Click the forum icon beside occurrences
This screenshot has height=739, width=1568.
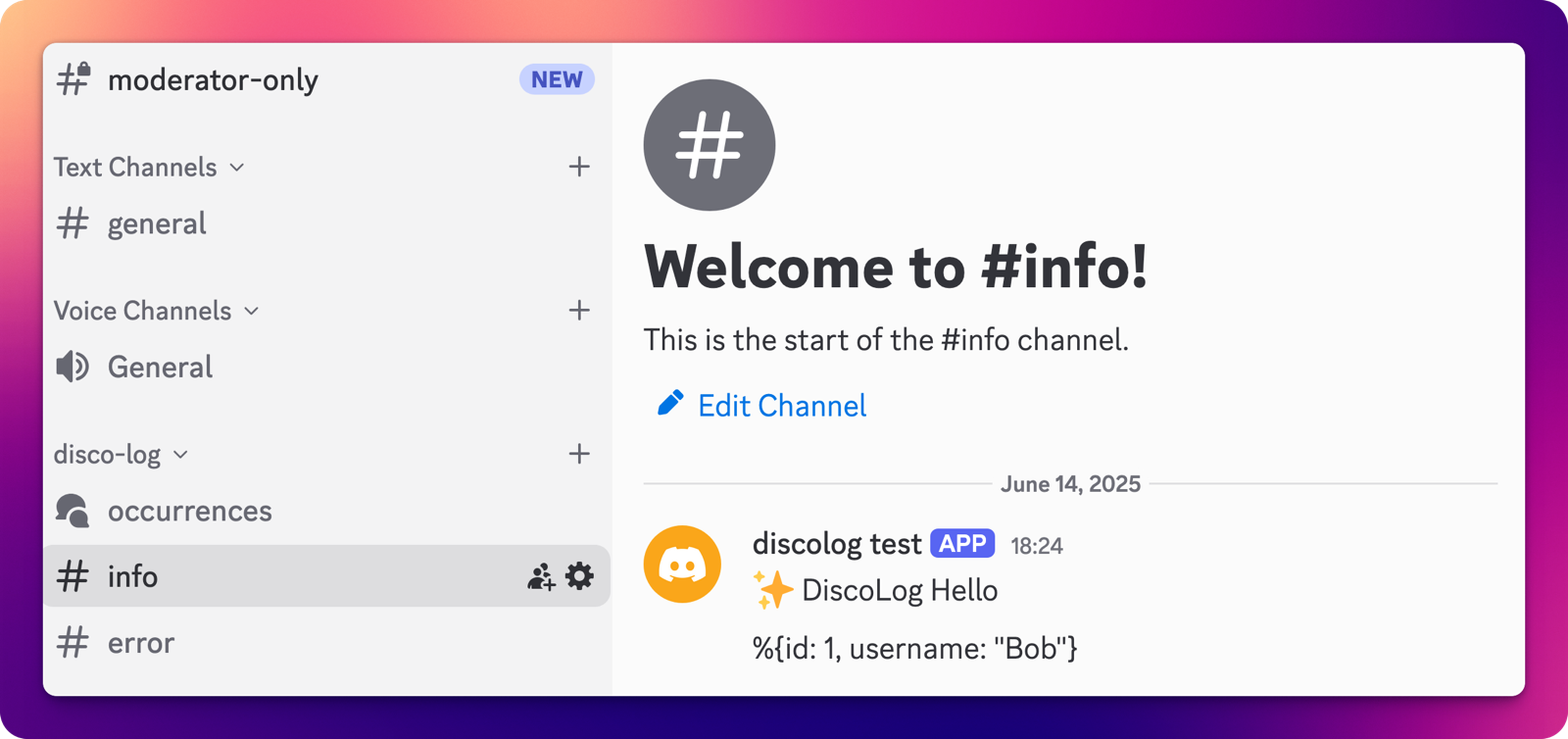pos(73,511)
